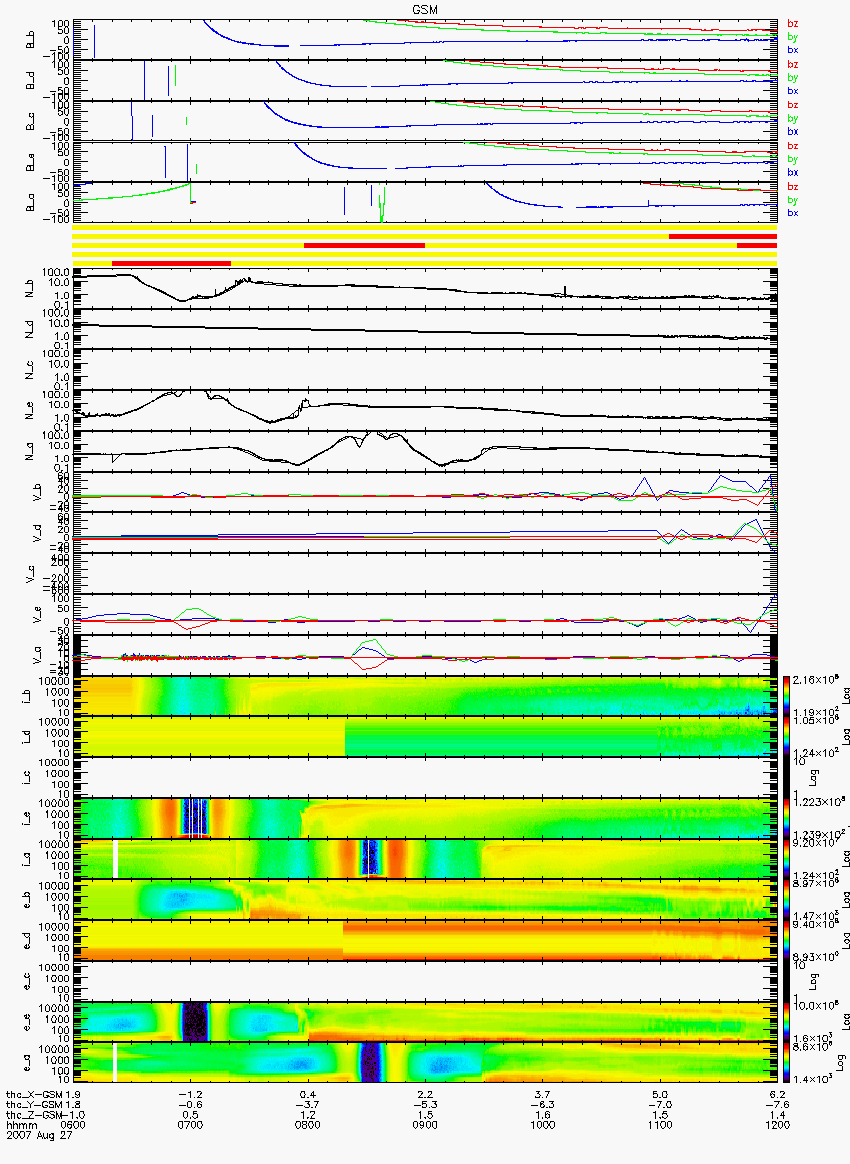Click the rainbow colorbar beside the i_b panel

pos(786,696)
